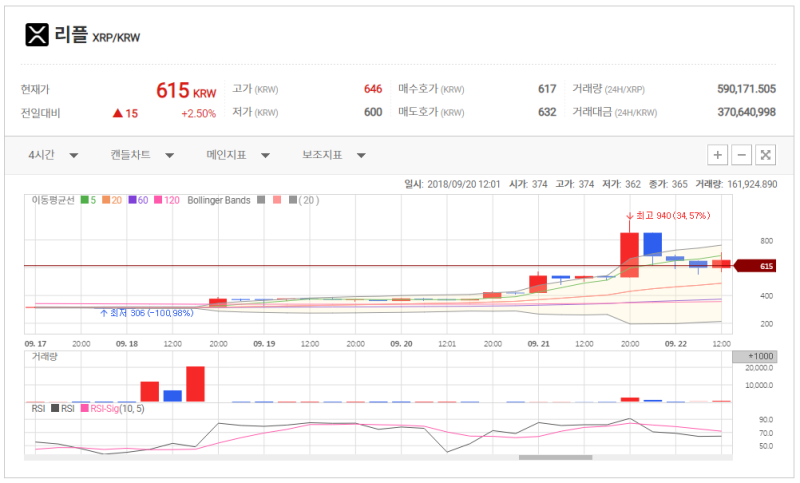Open the 보조지표 indicator dropdown

click(x=334, y=155)
